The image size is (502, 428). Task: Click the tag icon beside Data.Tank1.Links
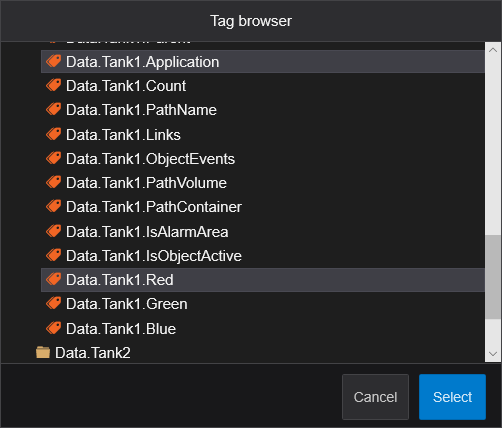point(54,134)
